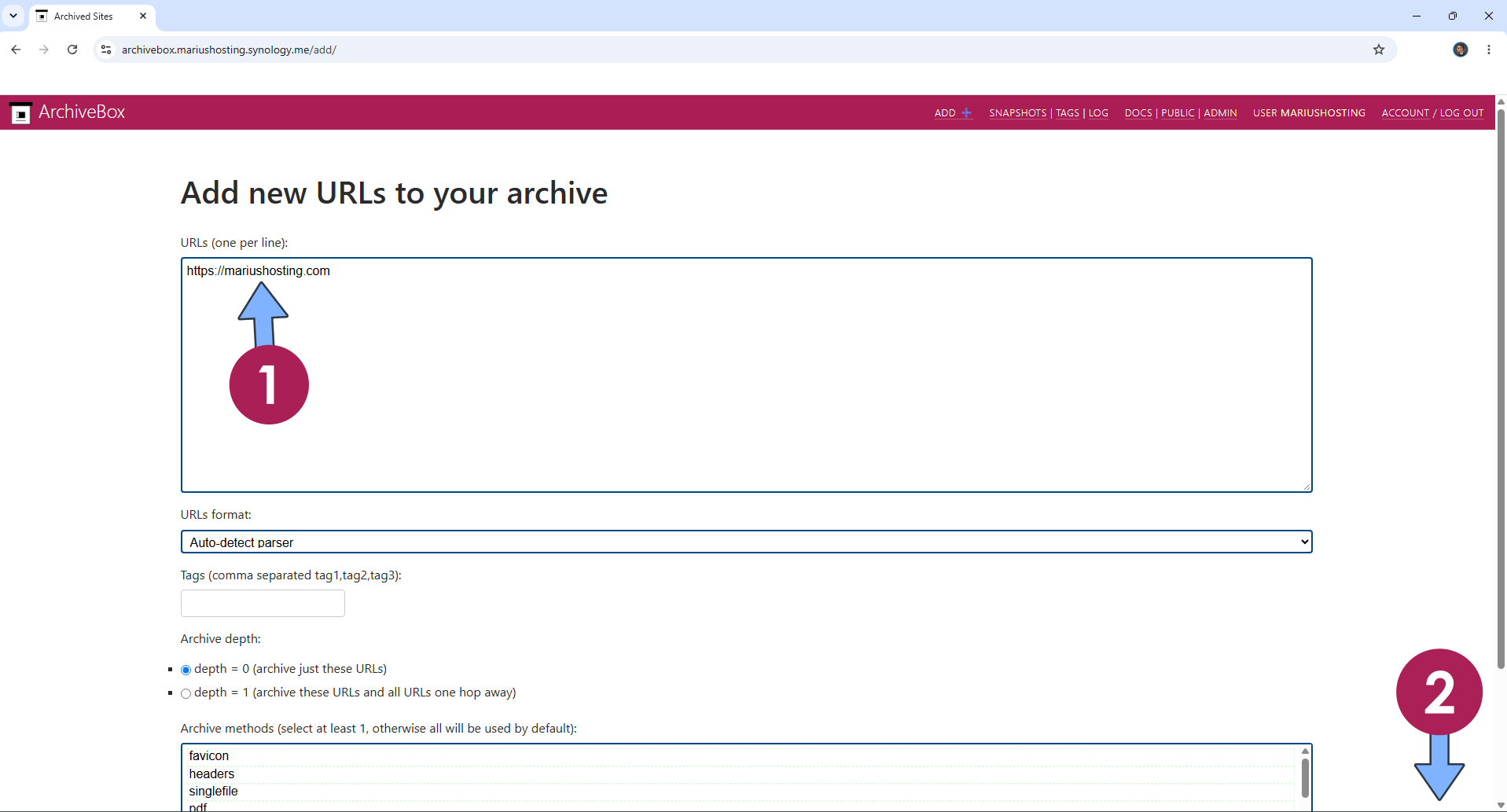Select depth = 1 radio button

(186, 693)
